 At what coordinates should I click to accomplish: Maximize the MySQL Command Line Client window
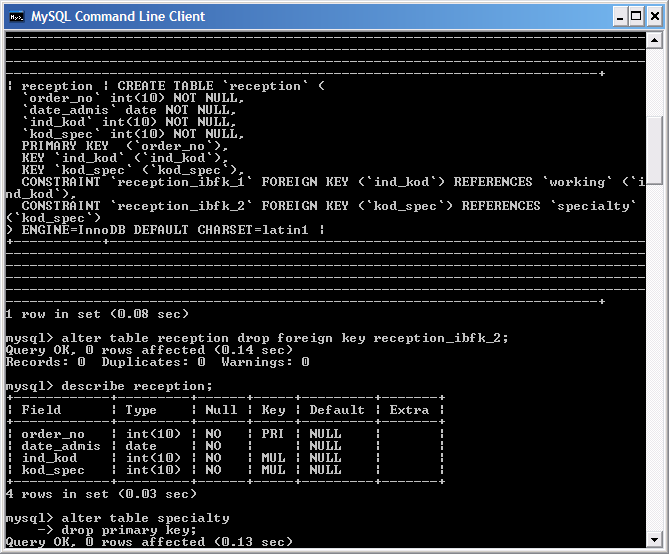click(x=636, y=17)
